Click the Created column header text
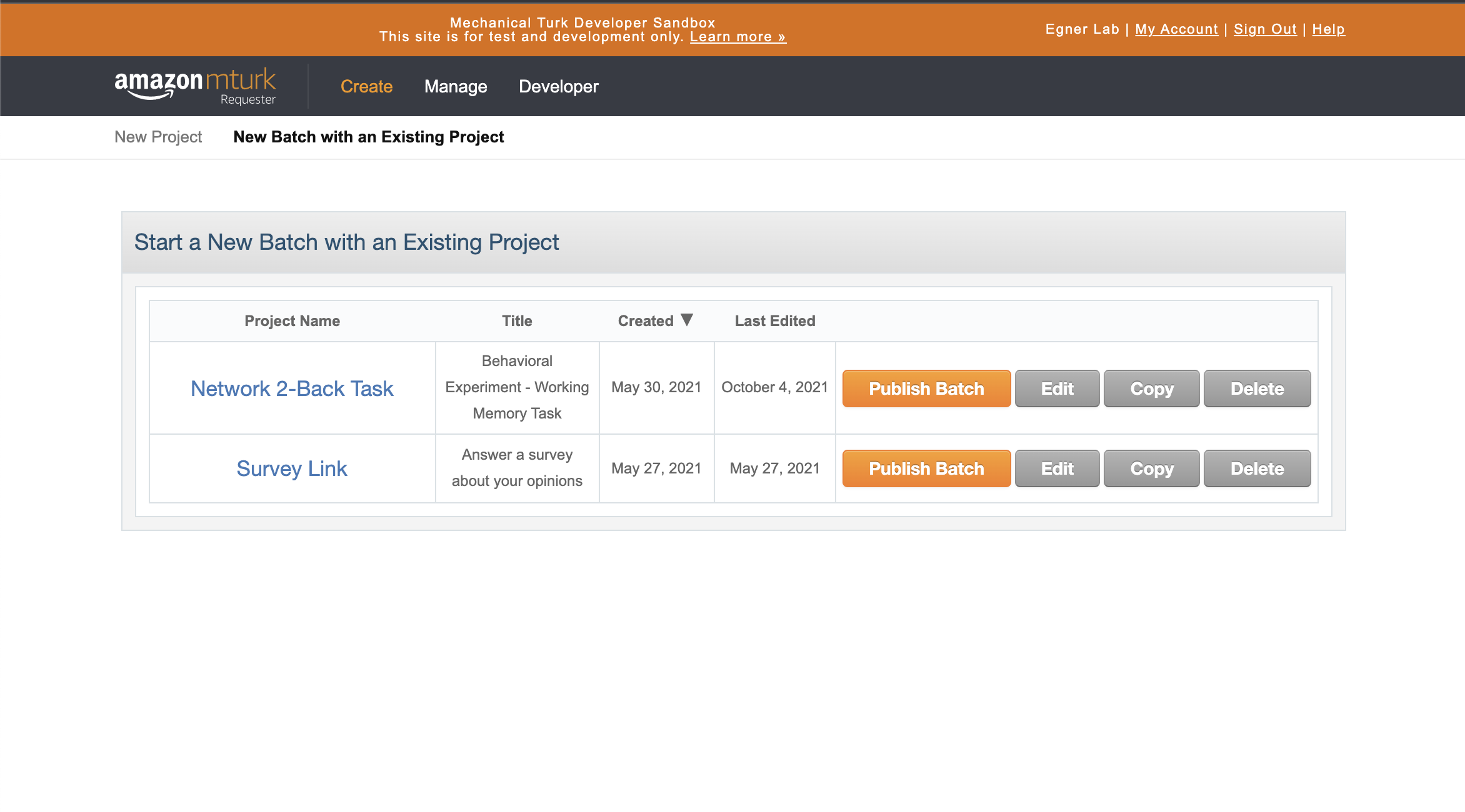The image size is (1465, 812). (x=646, y=321)
